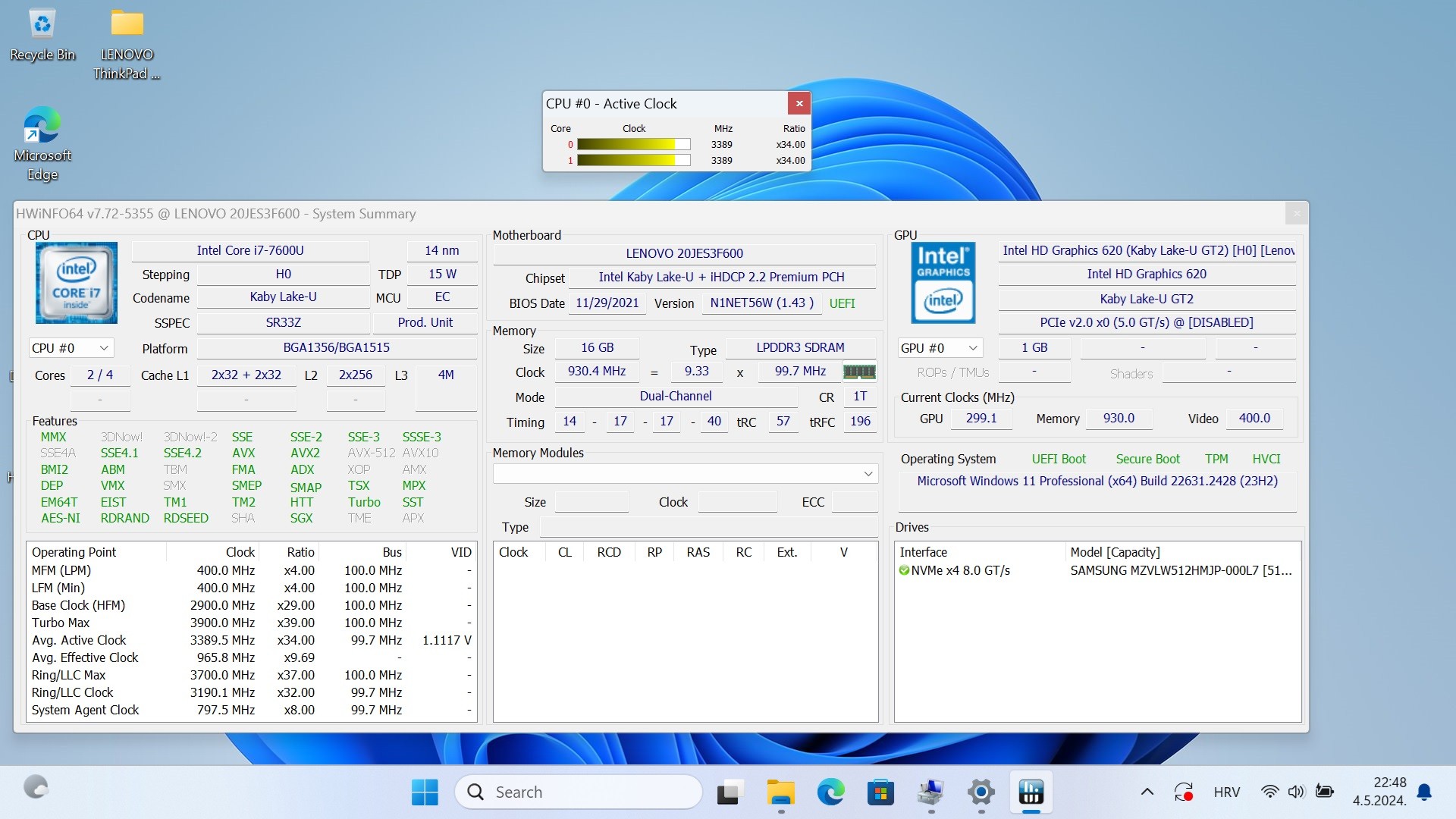The image size is (1456, 819).
Task: Open File Explorer from the taskbar
Action: pyautogui.click(x=780, y=792)
